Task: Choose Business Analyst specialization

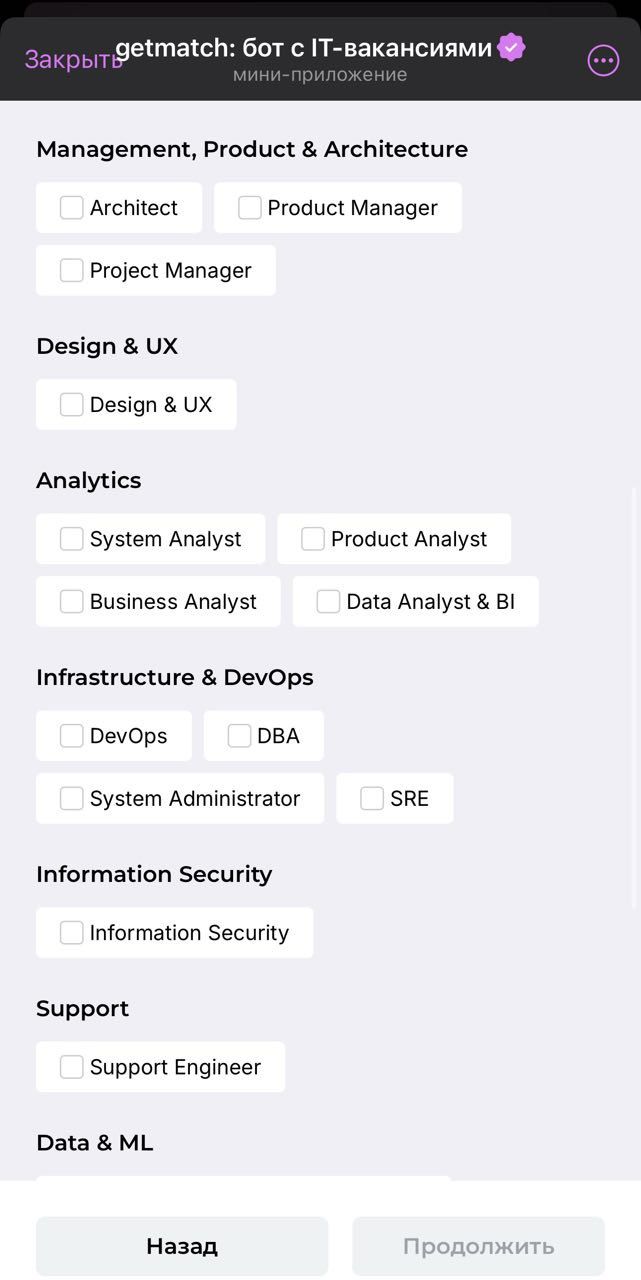Action: (71, 601)
